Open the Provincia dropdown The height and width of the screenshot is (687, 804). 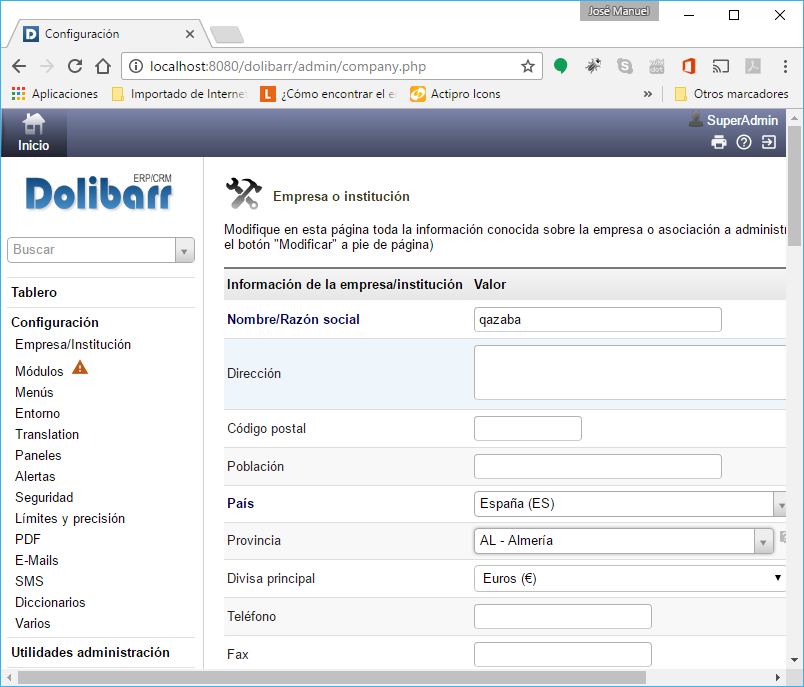763,541
